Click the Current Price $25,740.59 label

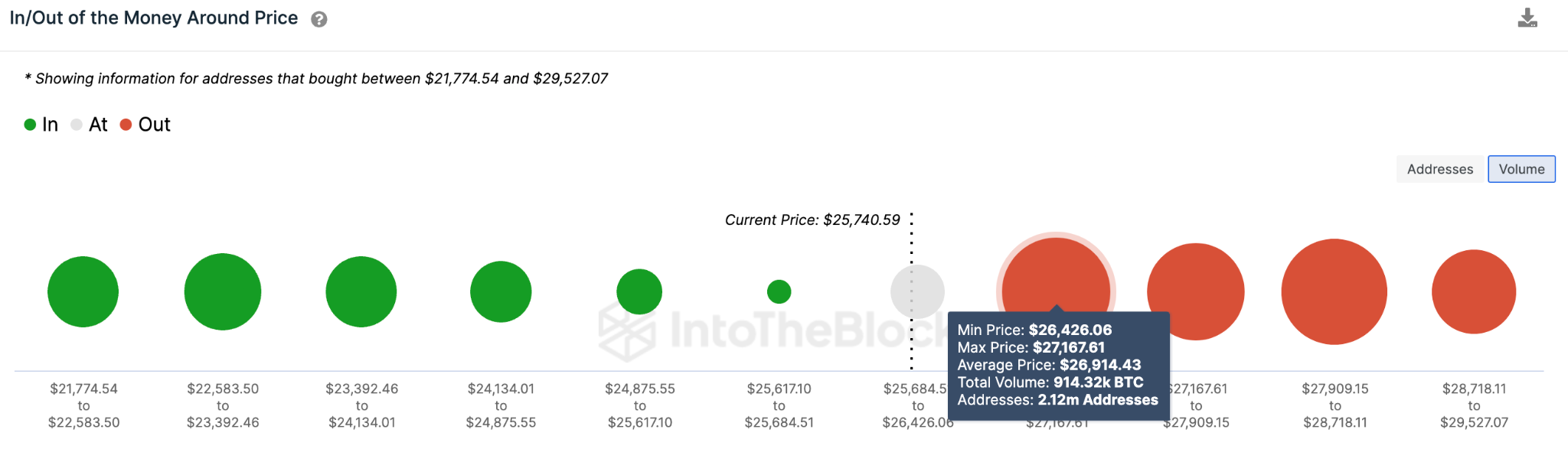pyautogui.click(x=812, y=220)
